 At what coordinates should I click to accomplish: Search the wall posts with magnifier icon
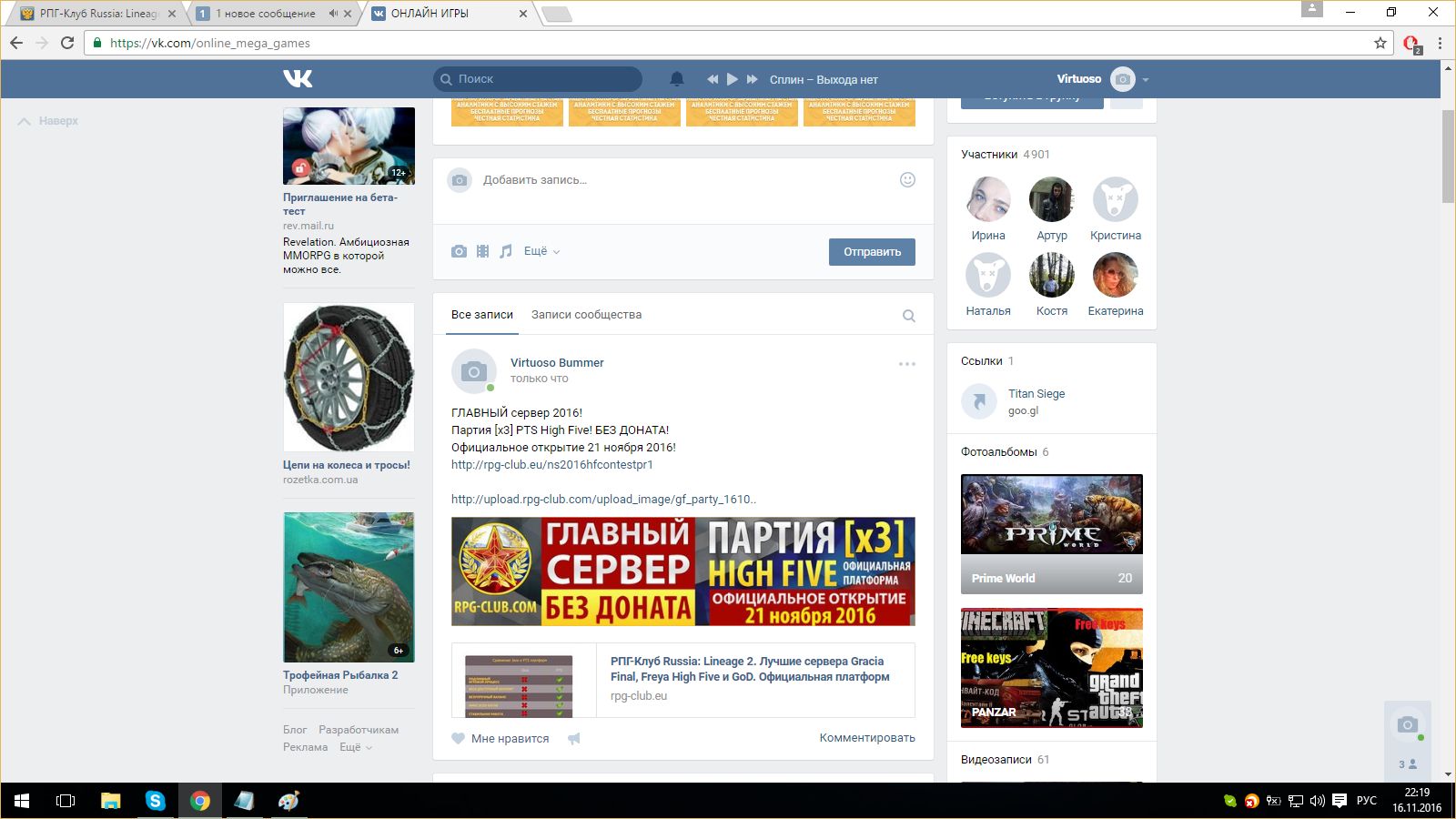coord(908,316)
